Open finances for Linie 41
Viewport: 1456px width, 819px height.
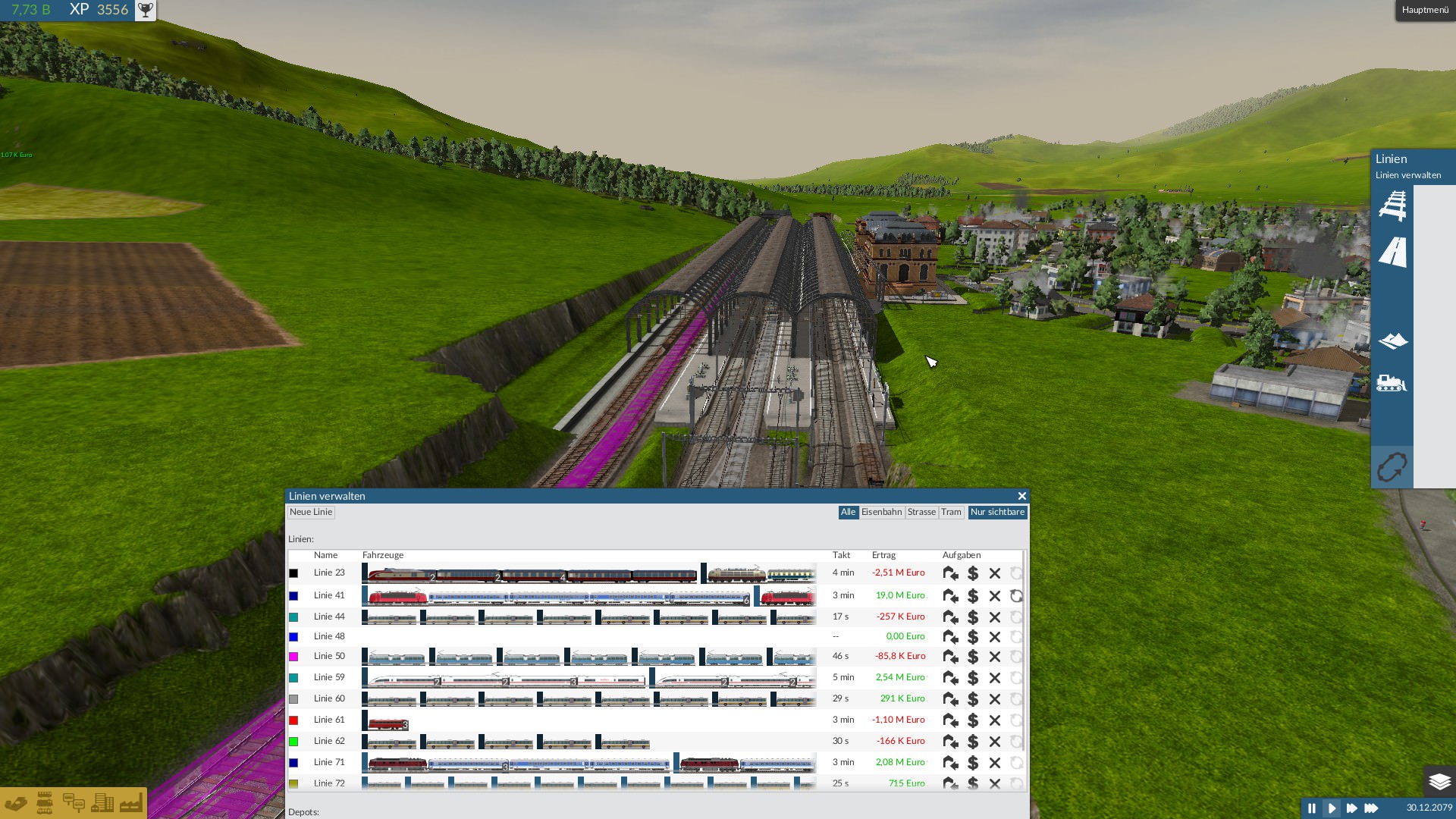point(973,596)
